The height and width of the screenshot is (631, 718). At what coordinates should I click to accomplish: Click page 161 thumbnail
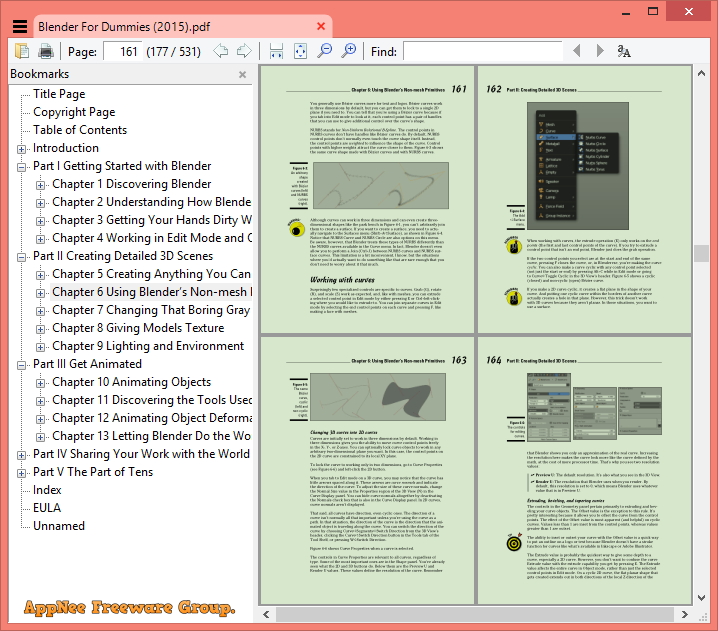pos(367,200)
